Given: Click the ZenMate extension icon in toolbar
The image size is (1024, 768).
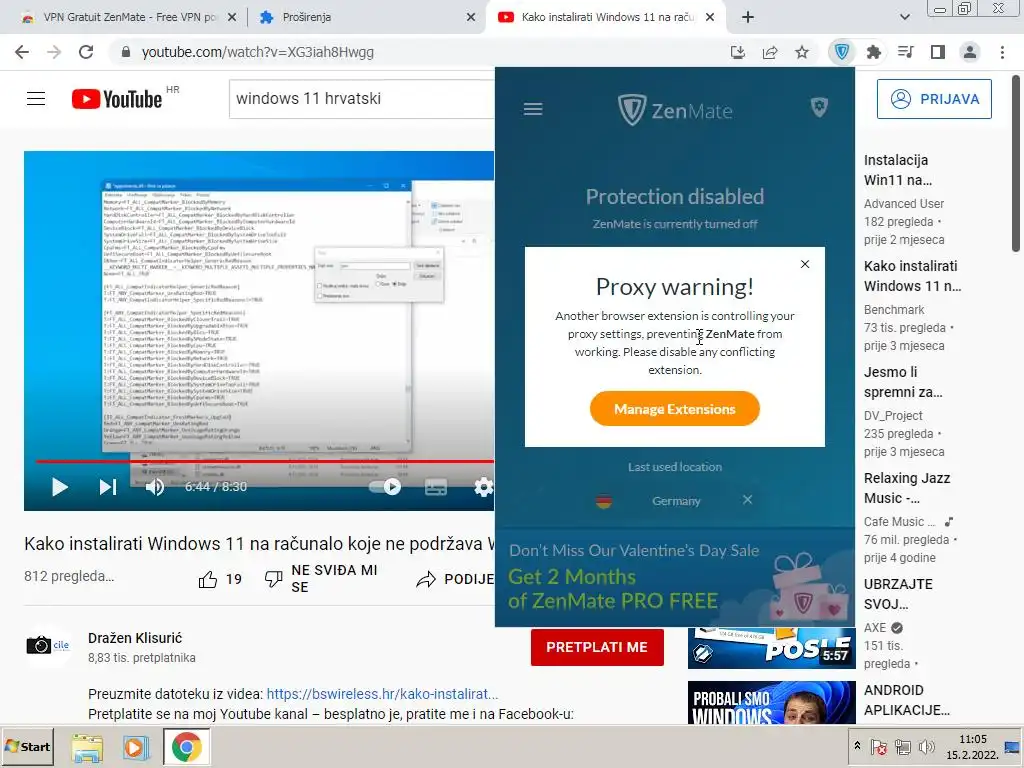Looking at the screenshot, I should (842, 52).
